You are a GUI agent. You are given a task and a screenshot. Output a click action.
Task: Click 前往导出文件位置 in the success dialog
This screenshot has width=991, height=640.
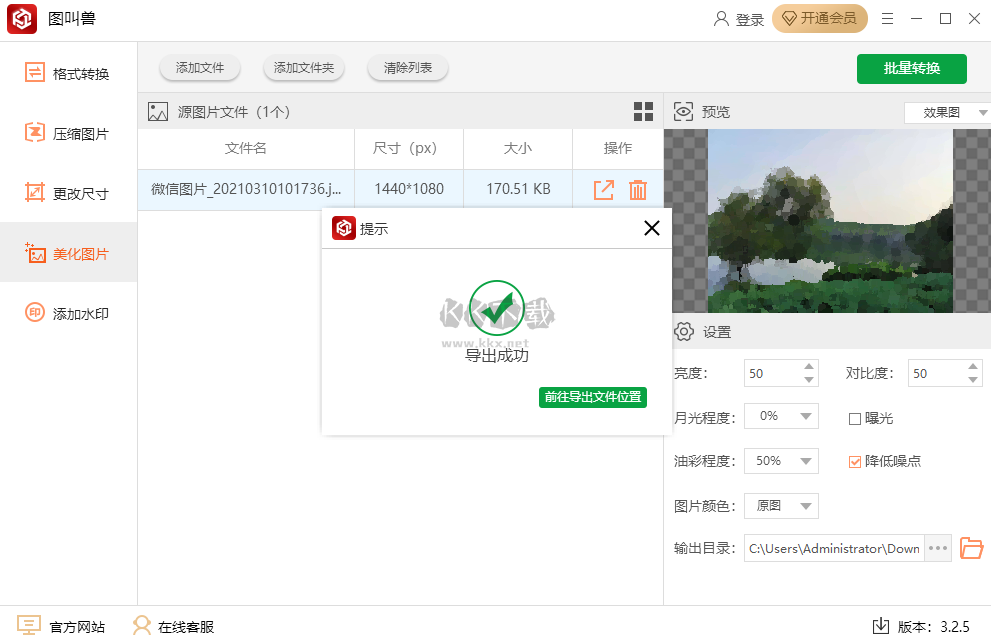tap(592, 397)
